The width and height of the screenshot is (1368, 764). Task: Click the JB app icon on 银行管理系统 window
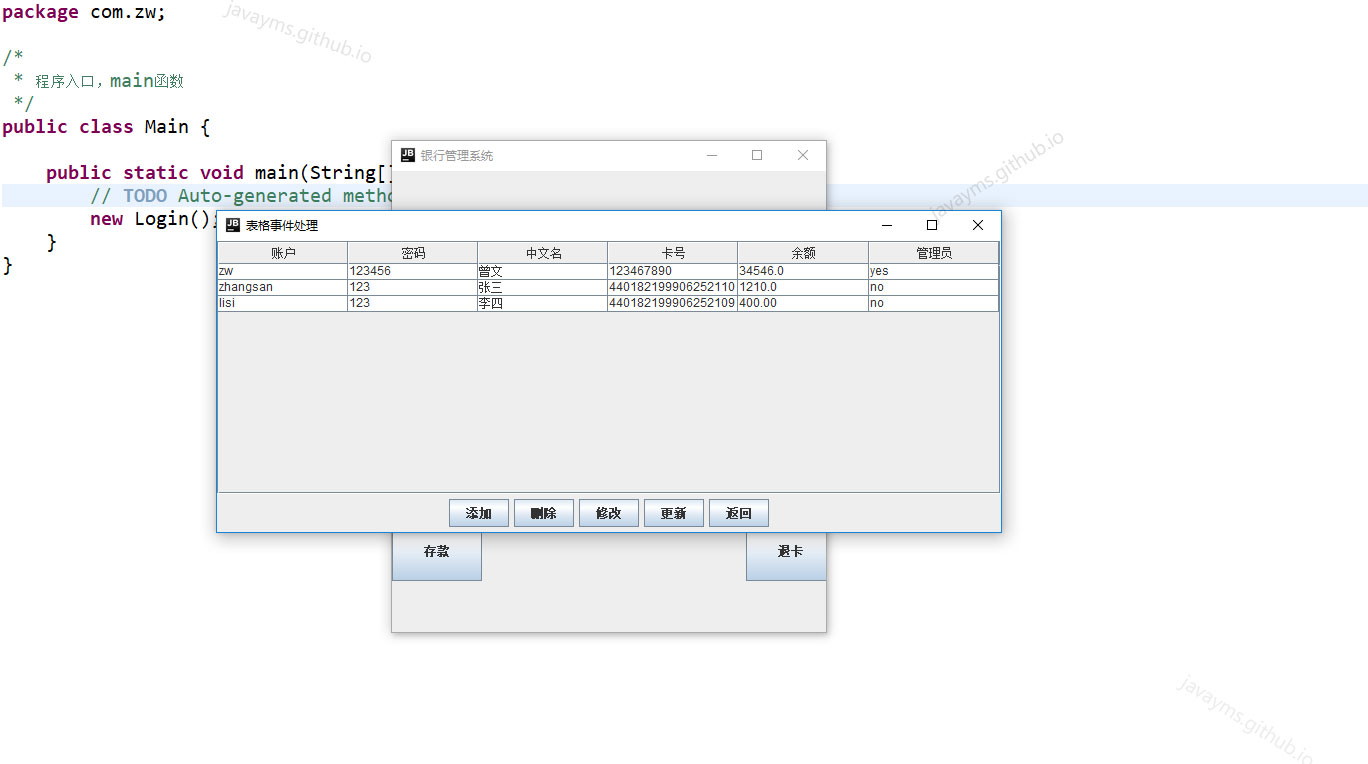pos(408,154)
